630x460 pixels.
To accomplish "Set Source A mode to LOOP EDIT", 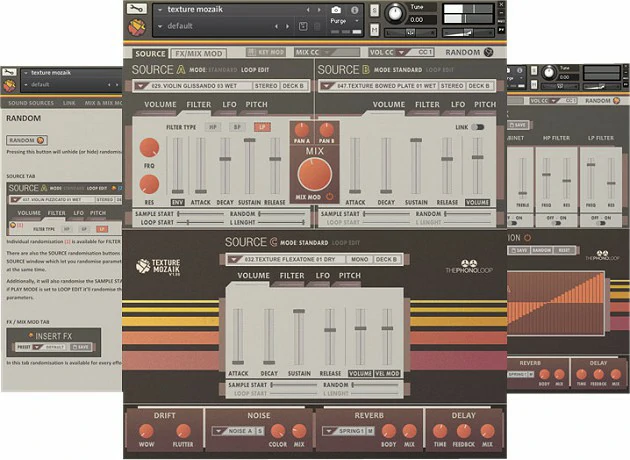I will pos(255,70).
